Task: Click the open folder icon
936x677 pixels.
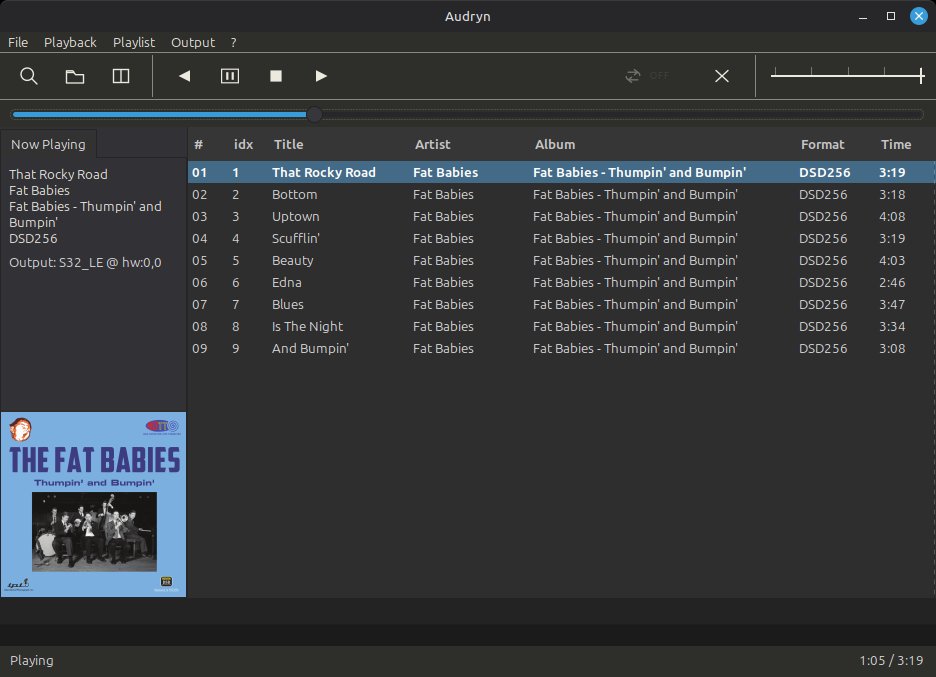Action: pos(75,76)
